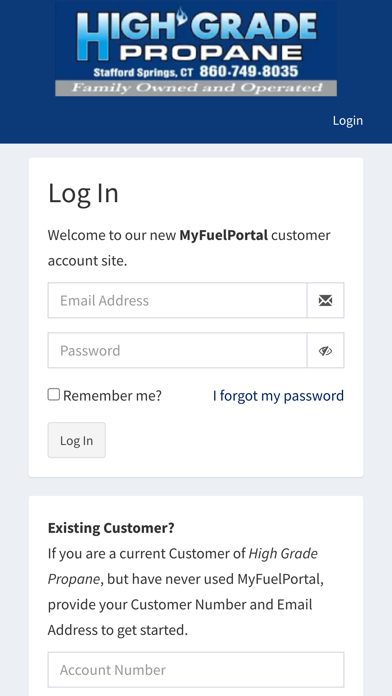
Task: Click the "Log In" heading text
Action: (x=83, y=193)
